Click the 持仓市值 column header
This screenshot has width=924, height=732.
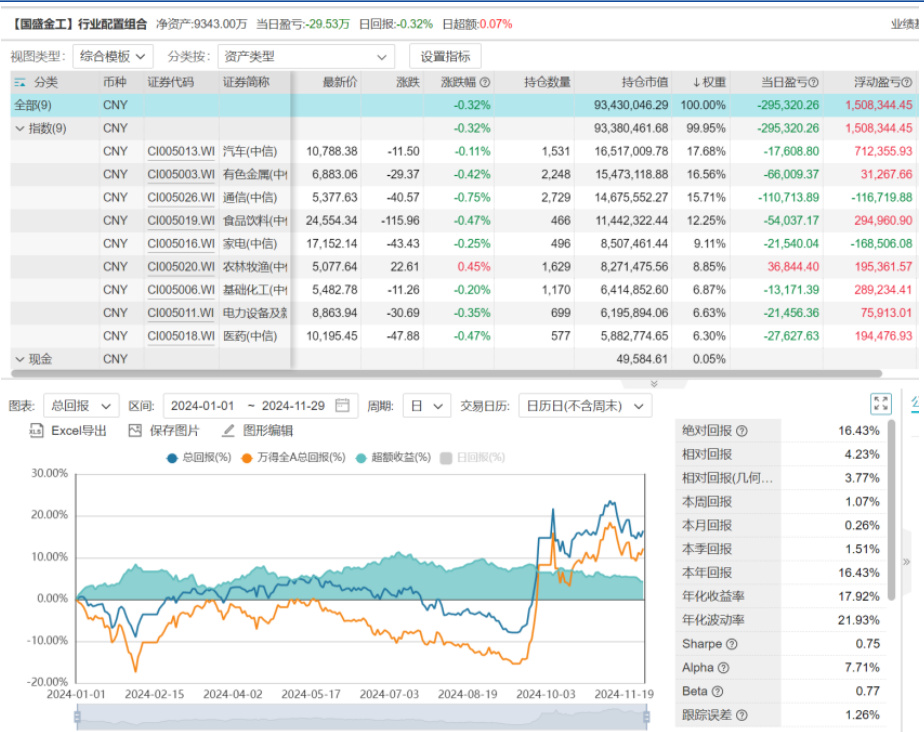tap(645, 83)
